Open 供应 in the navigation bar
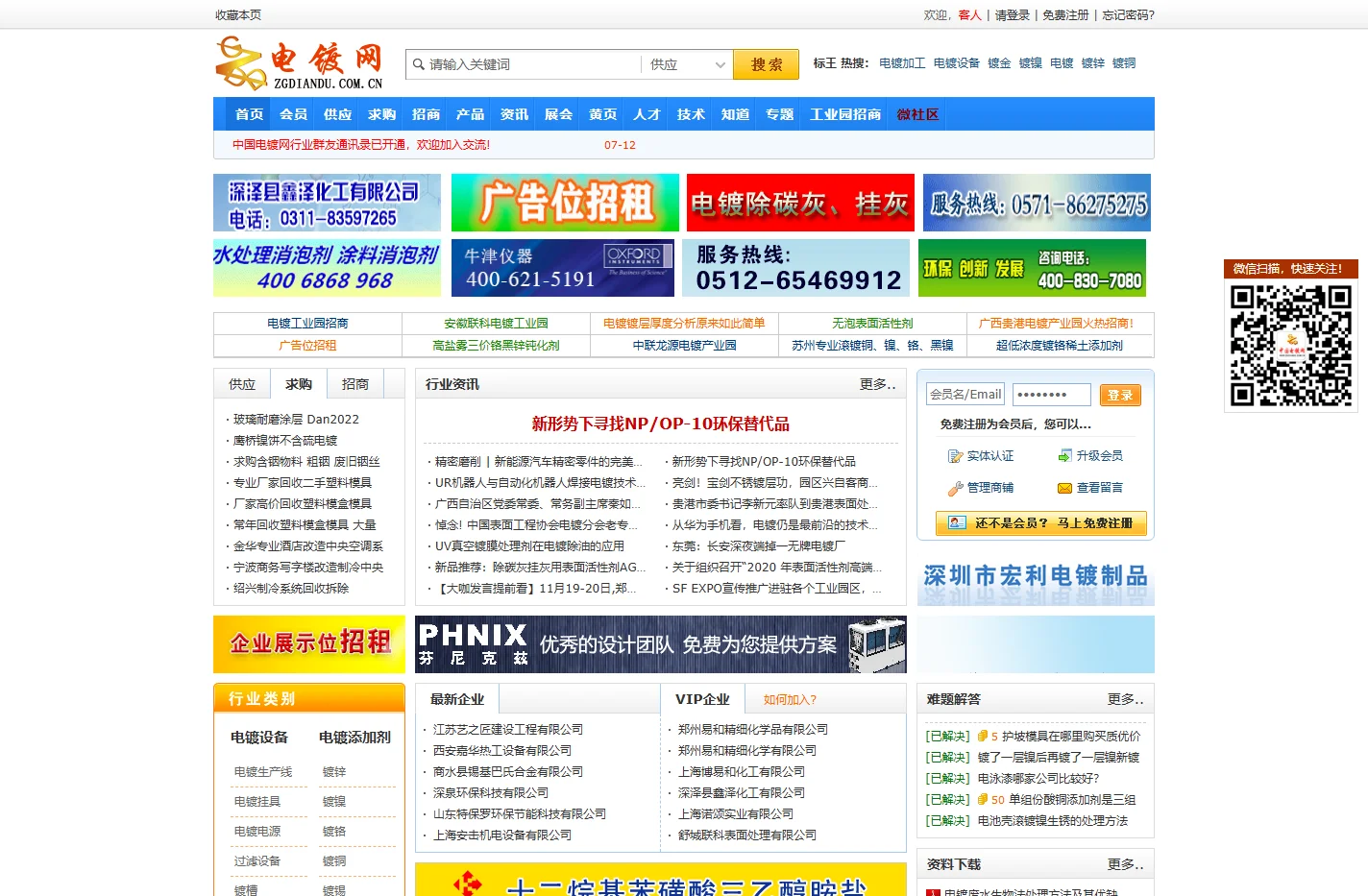Viewport: 1368px width, 896px height. pos(337,114)
